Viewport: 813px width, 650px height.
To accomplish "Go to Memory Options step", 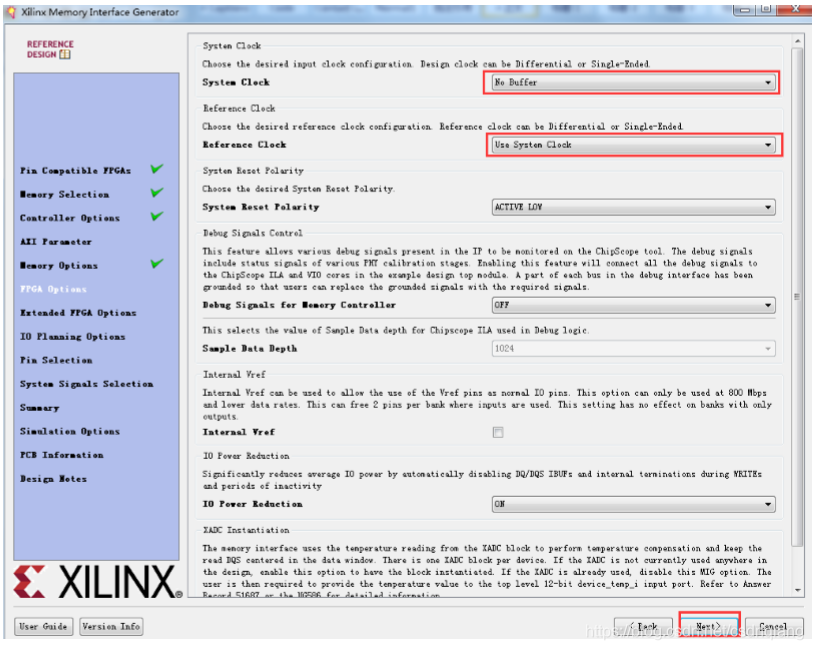I will click(59, 266).
